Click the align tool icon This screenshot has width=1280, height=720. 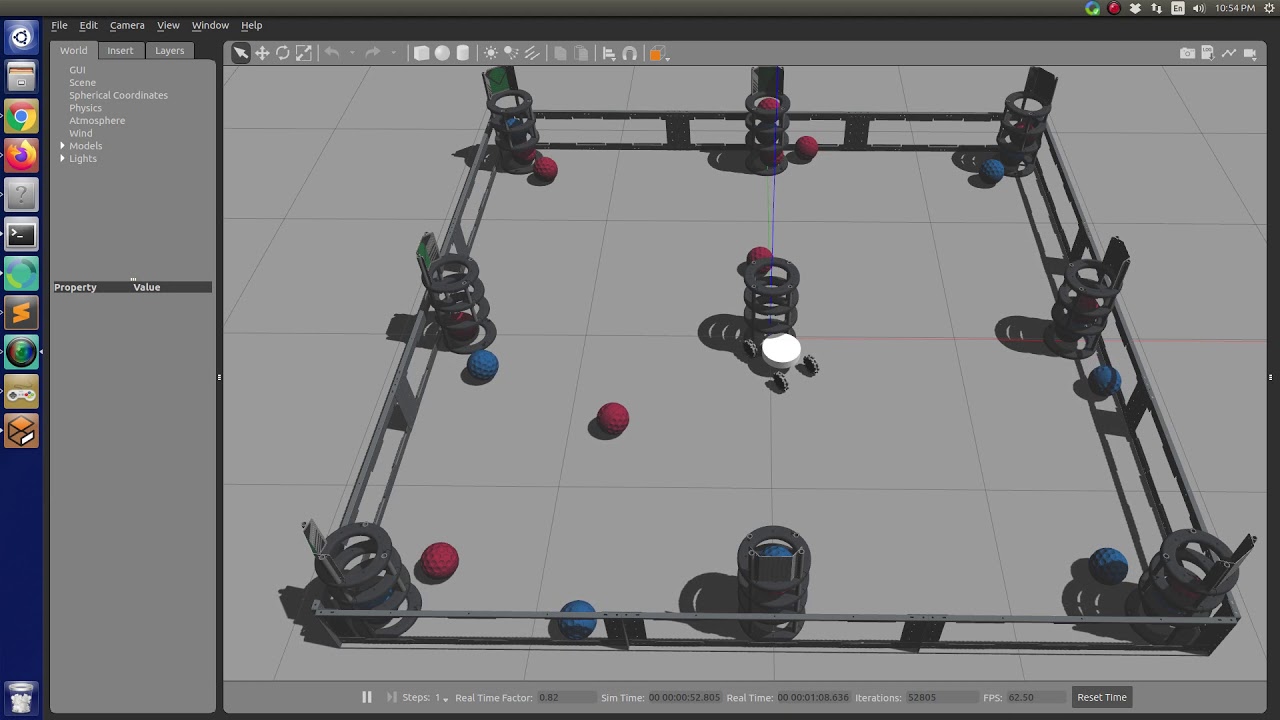[x=609, y=53]
